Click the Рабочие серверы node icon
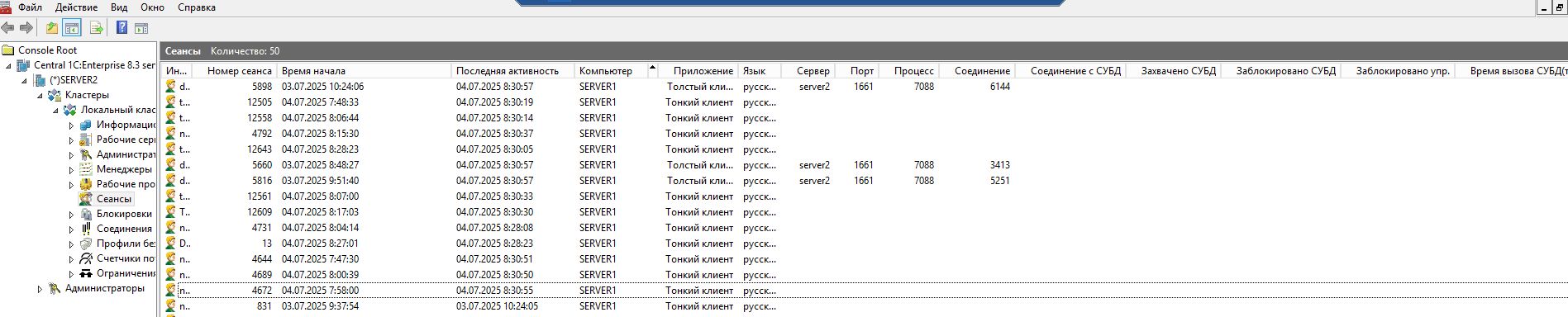The width and height of the screenshot is (1568, 317). [x=86, y=140]
